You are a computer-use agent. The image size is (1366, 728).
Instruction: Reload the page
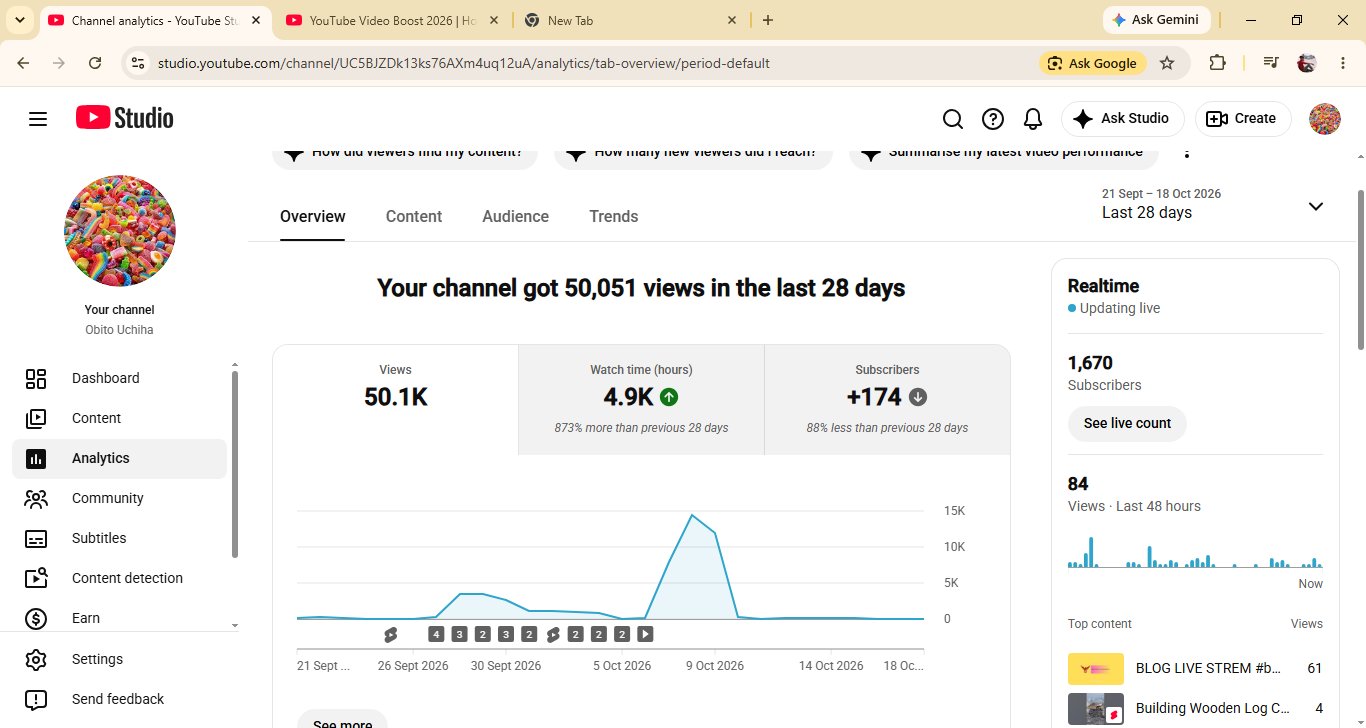[95, 63]
